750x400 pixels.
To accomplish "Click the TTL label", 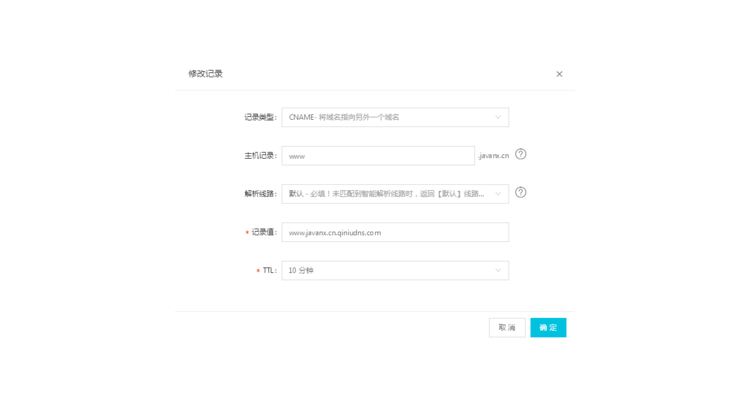I will coord(269,270).
